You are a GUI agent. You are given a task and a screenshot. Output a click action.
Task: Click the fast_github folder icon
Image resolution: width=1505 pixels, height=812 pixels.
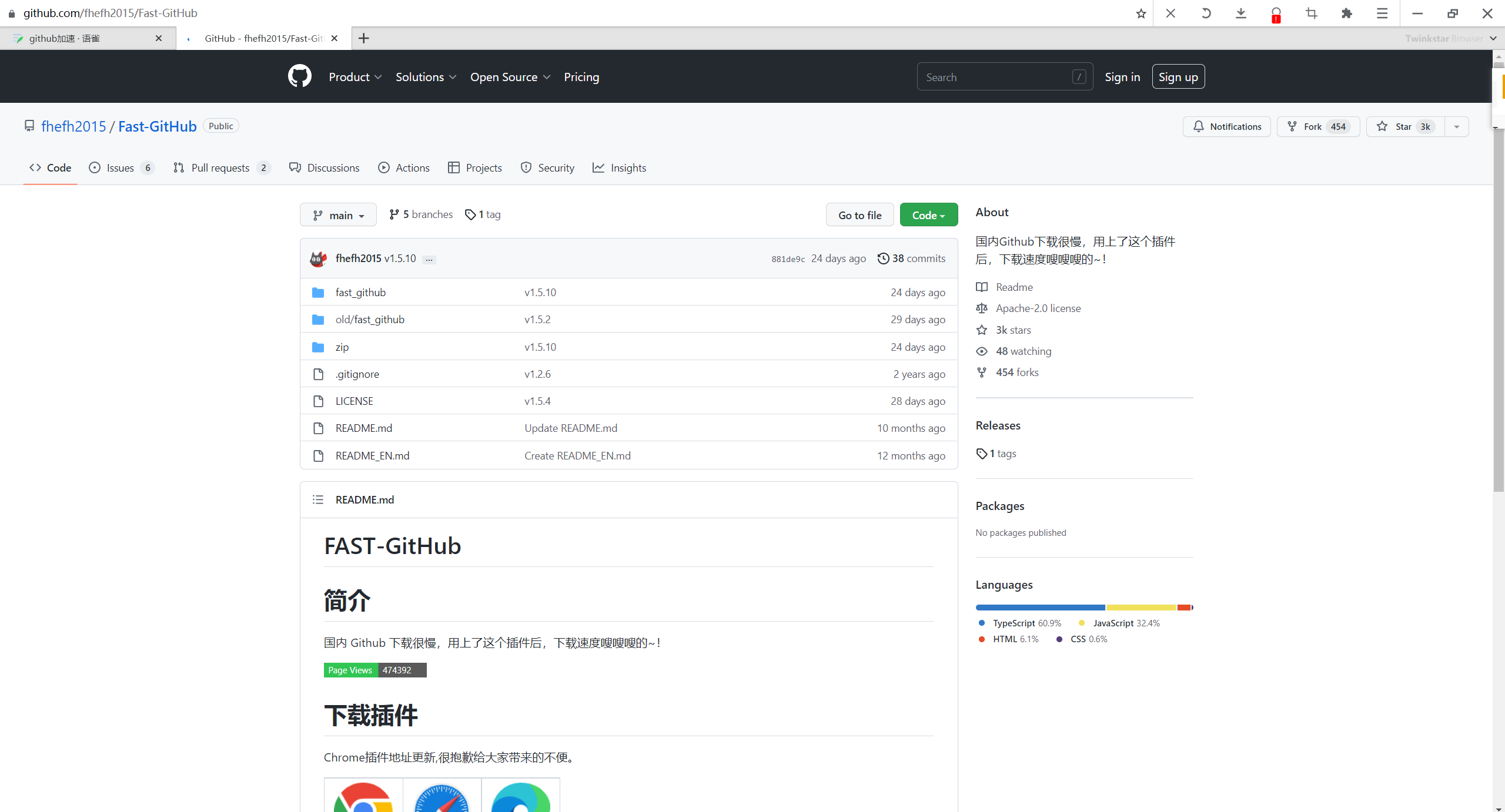coord(318,292)
